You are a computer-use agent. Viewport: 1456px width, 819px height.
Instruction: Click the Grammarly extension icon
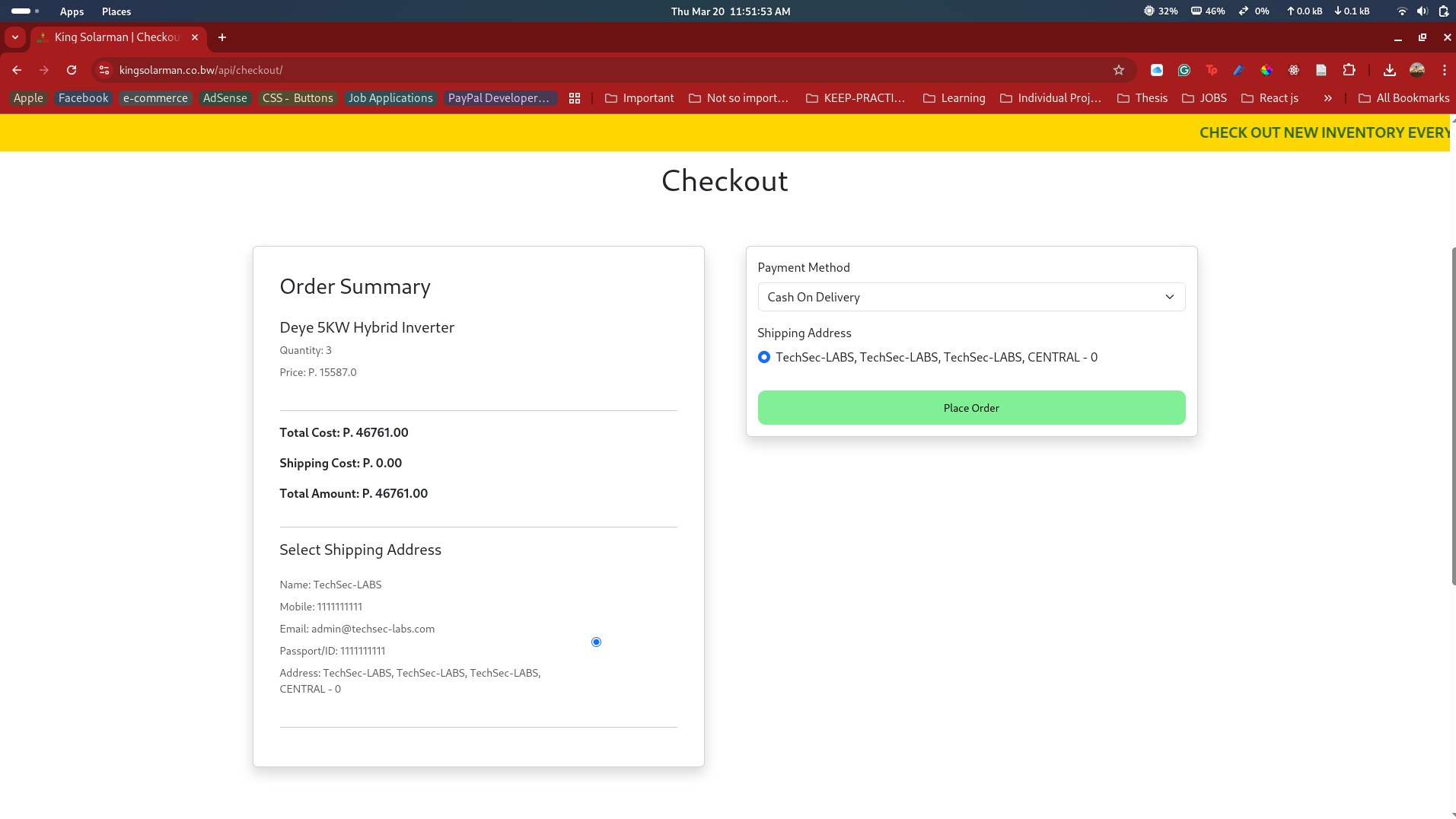(1184, 70)
